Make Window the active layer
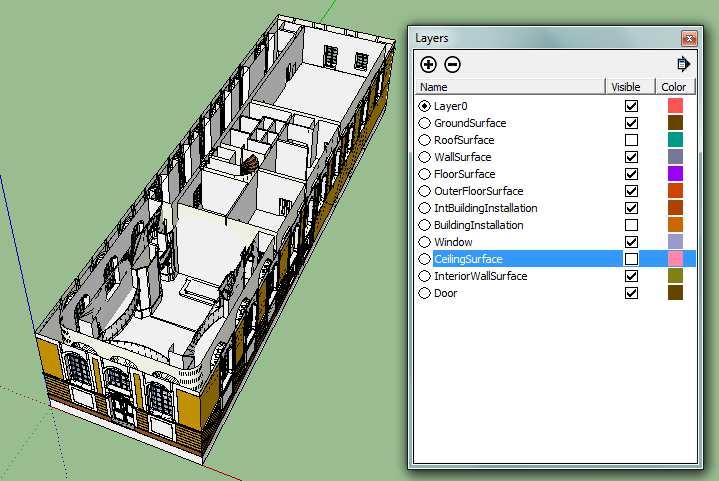The height and width of the screenshot is (481, 719). [425, 242]
